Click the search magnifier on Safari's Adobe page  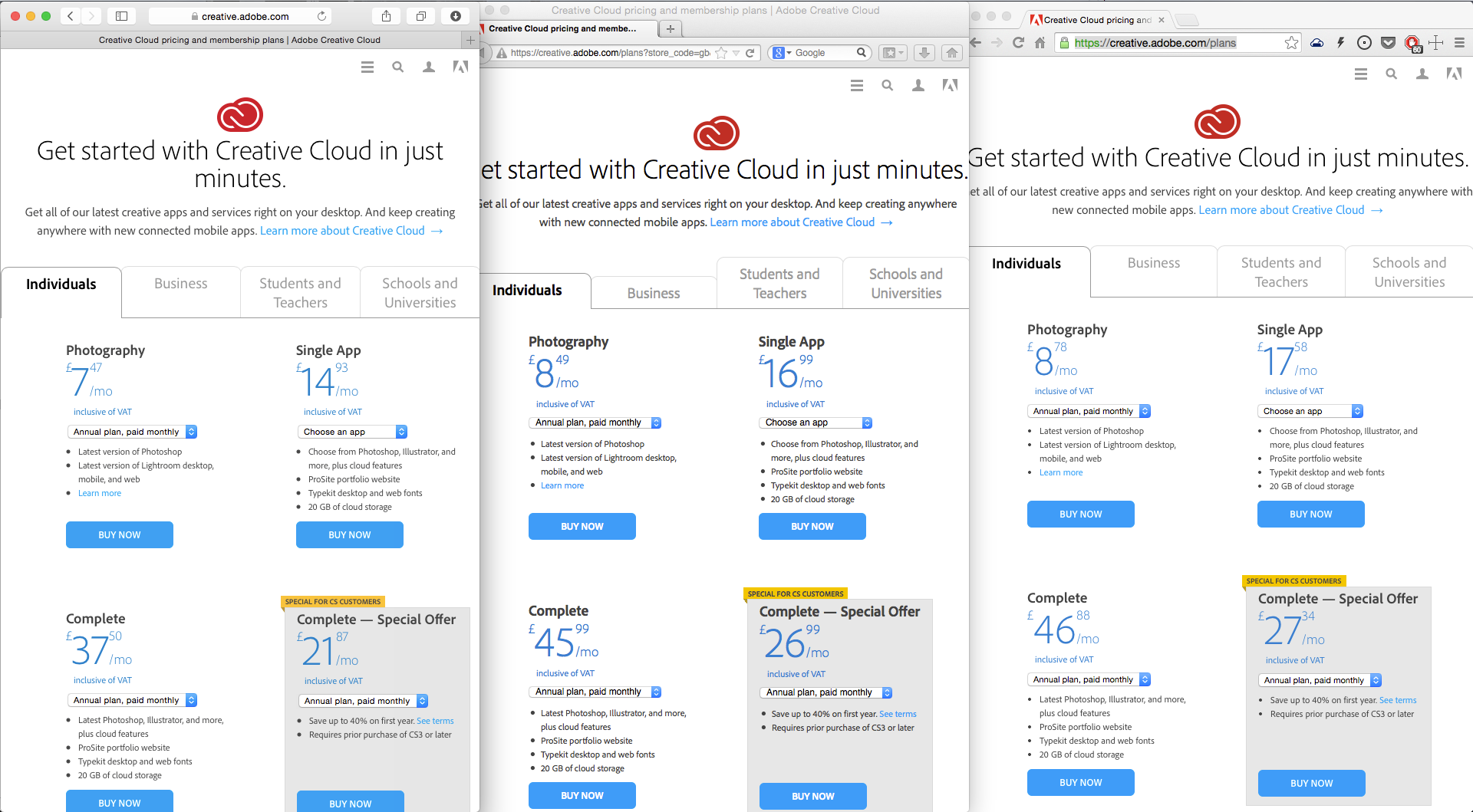[398, 67]
